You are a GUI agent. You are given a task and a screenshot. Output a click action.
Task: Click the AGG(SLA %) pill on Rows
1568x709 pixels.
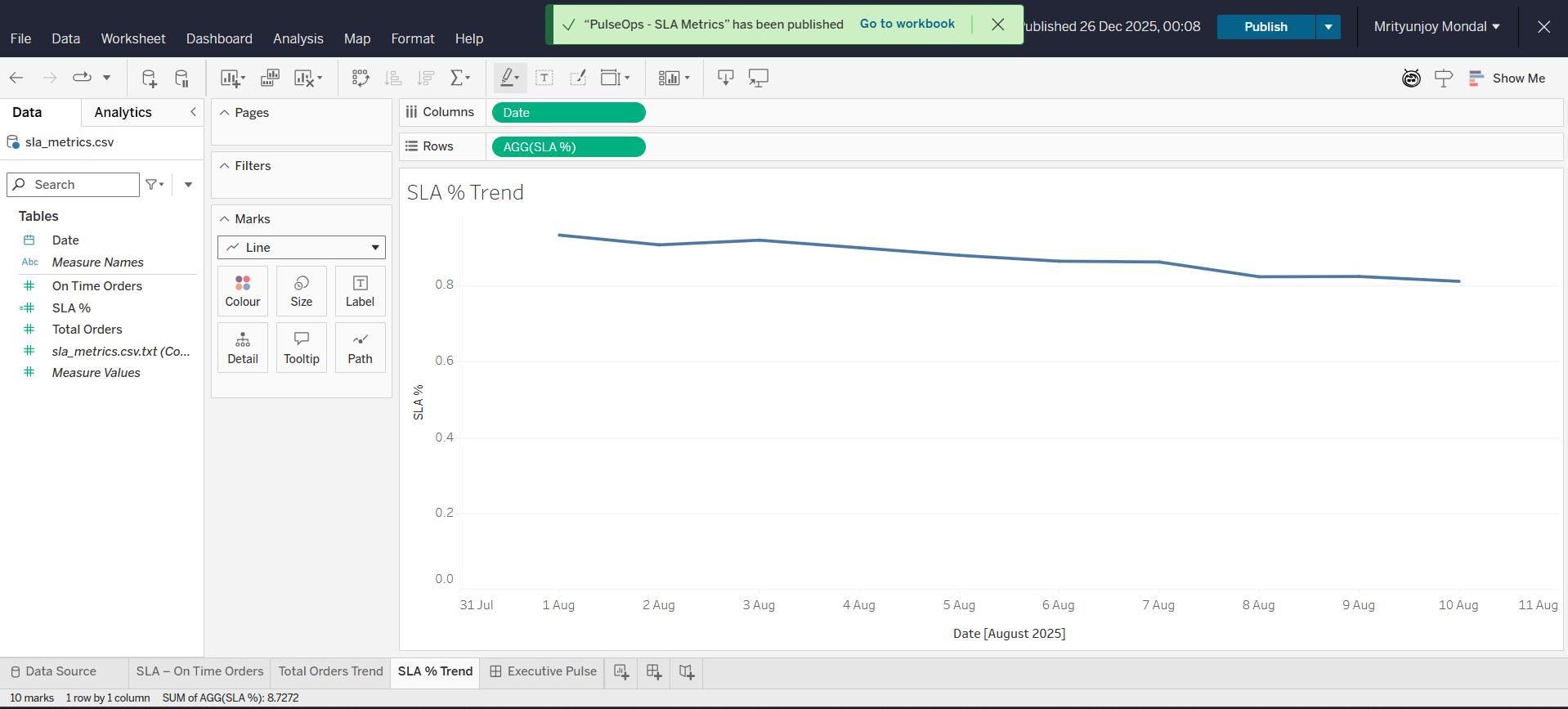pos(569,147)
